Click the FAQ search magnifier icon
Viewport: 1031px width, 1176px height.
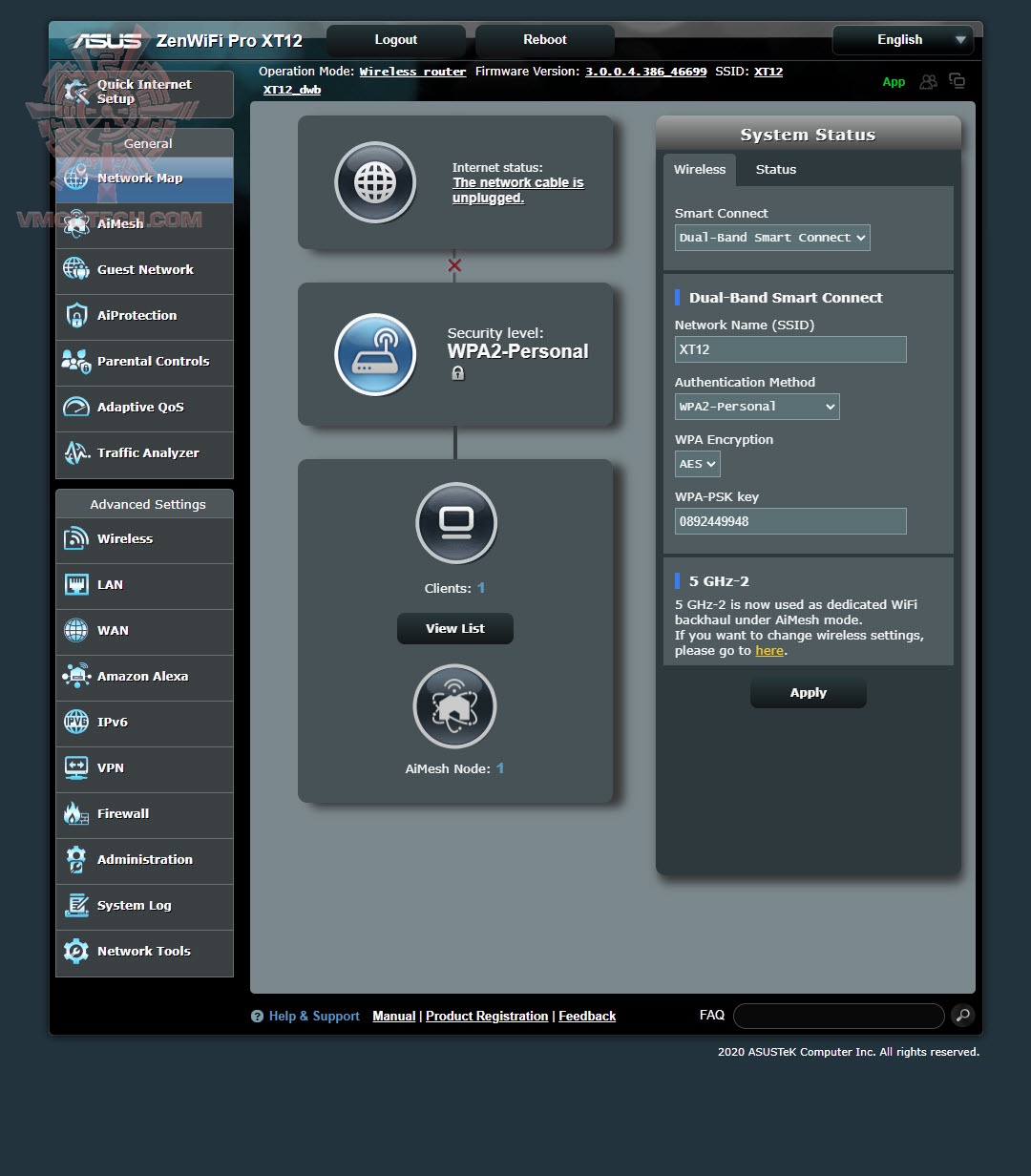pos(961,1016)
